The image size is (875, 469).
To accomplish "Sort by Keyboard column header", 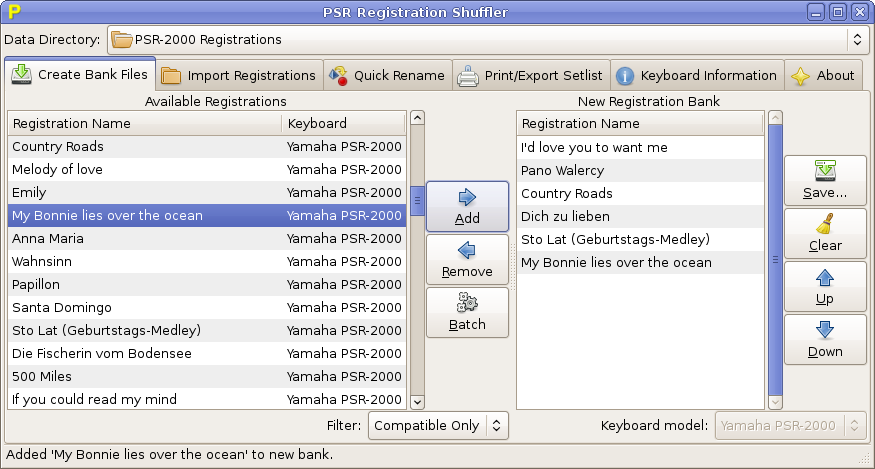I will [343, 124].
